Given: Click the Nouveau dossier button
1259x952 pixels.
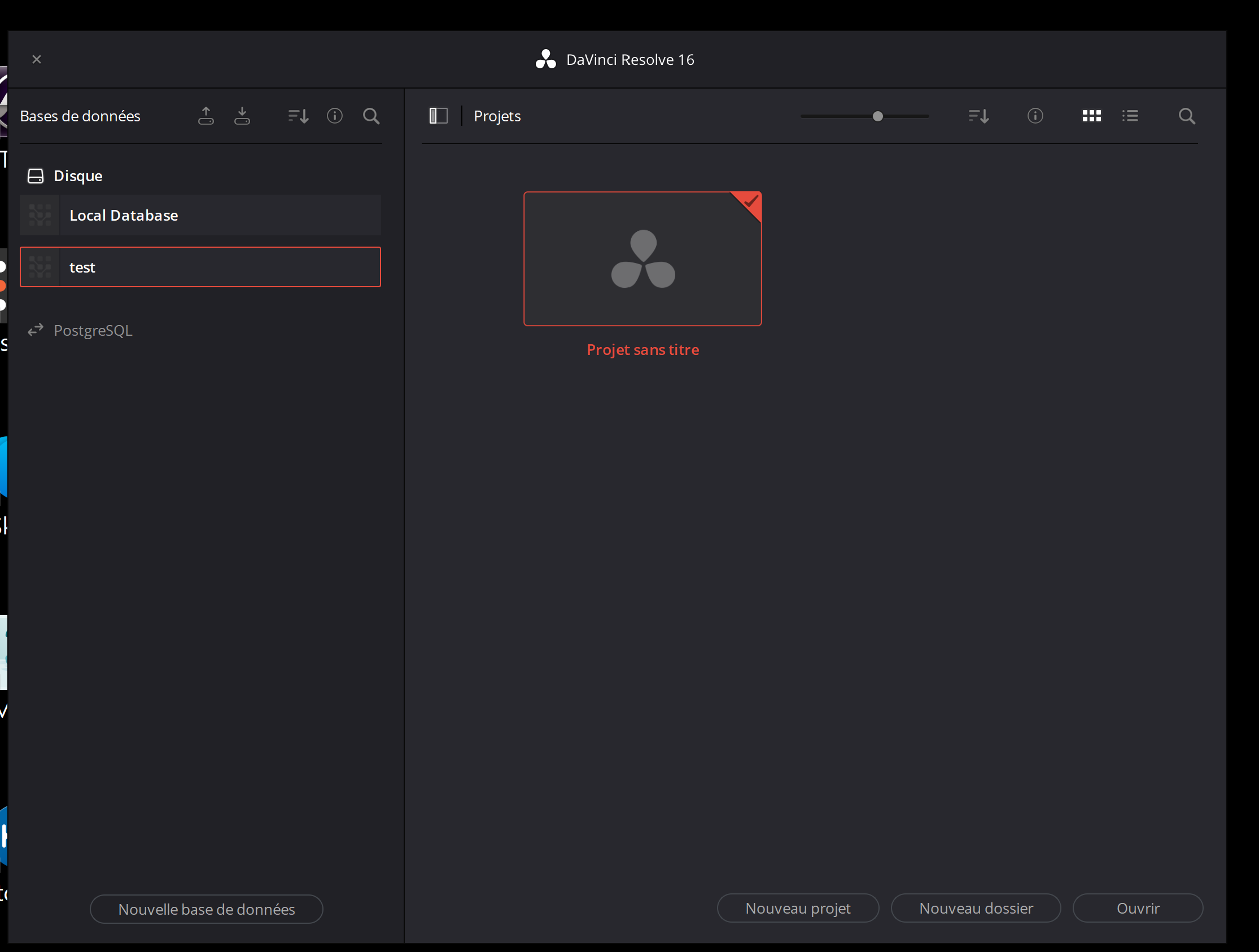Looking at the screenshot, I should (x=976, y=907).
